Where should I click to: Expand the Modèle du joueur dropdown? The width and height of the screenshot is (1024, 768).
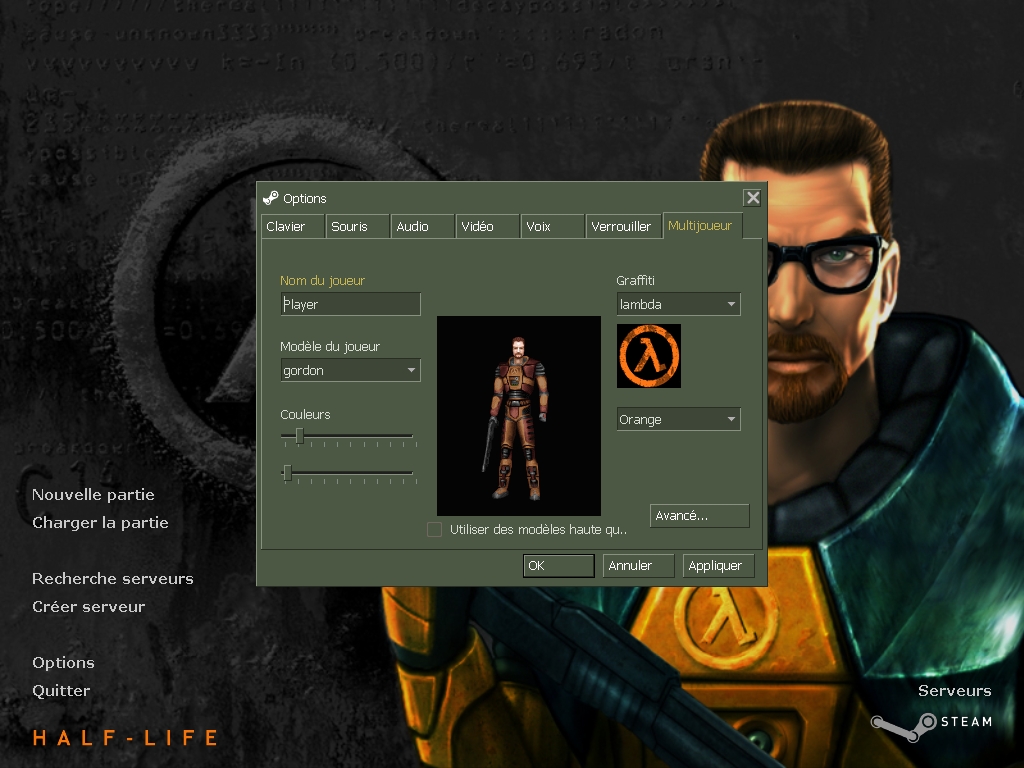coord(350,371)
